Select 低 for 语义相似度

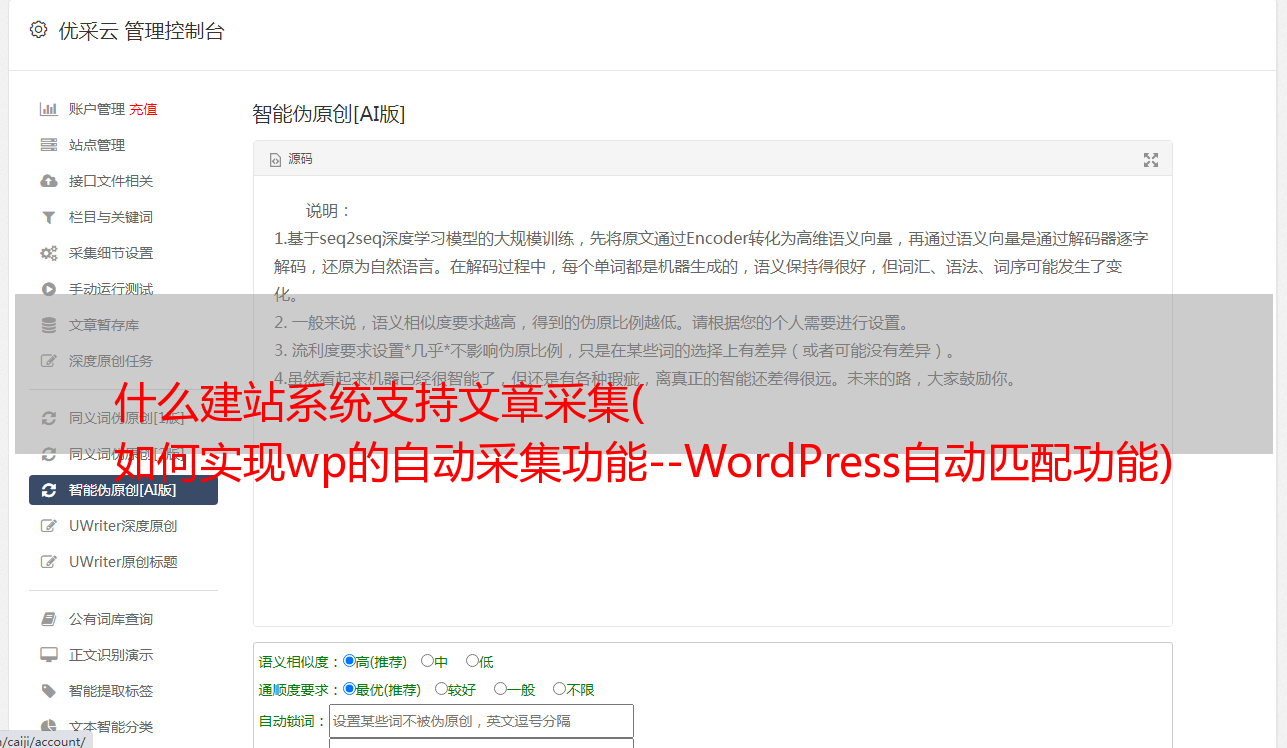[472, 661]
